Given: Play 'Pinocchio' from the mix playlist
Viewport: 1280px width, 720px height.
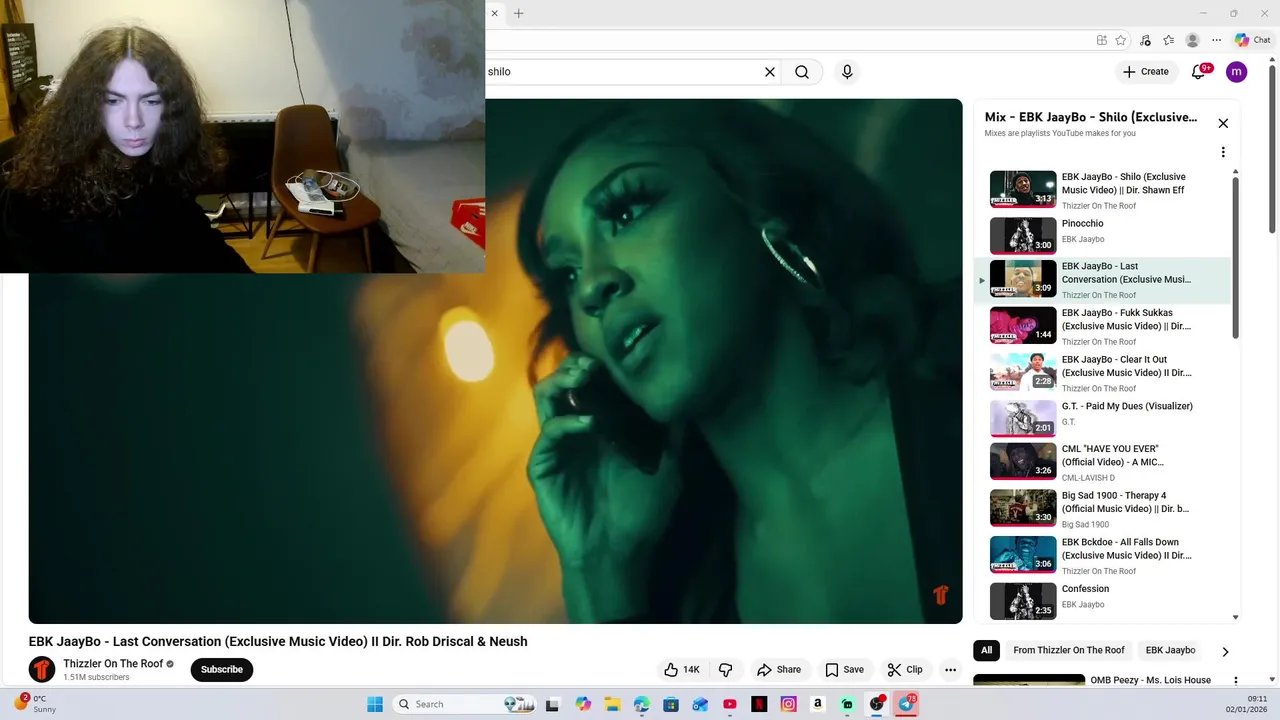Looking at the screenshot, I should coord(1103,235).
